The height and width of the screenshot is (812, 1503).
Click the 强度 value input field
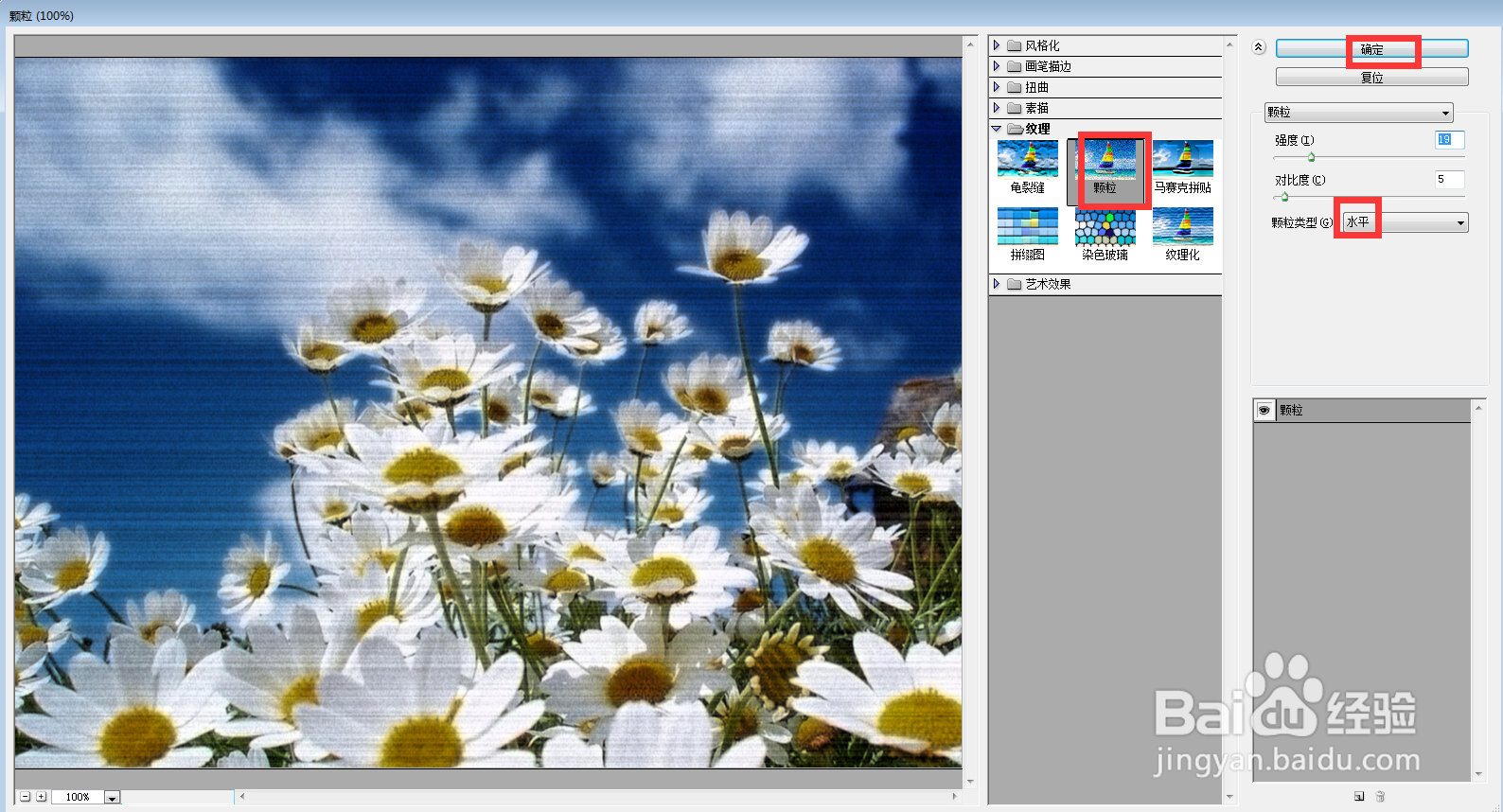(x=1449, y=140)
